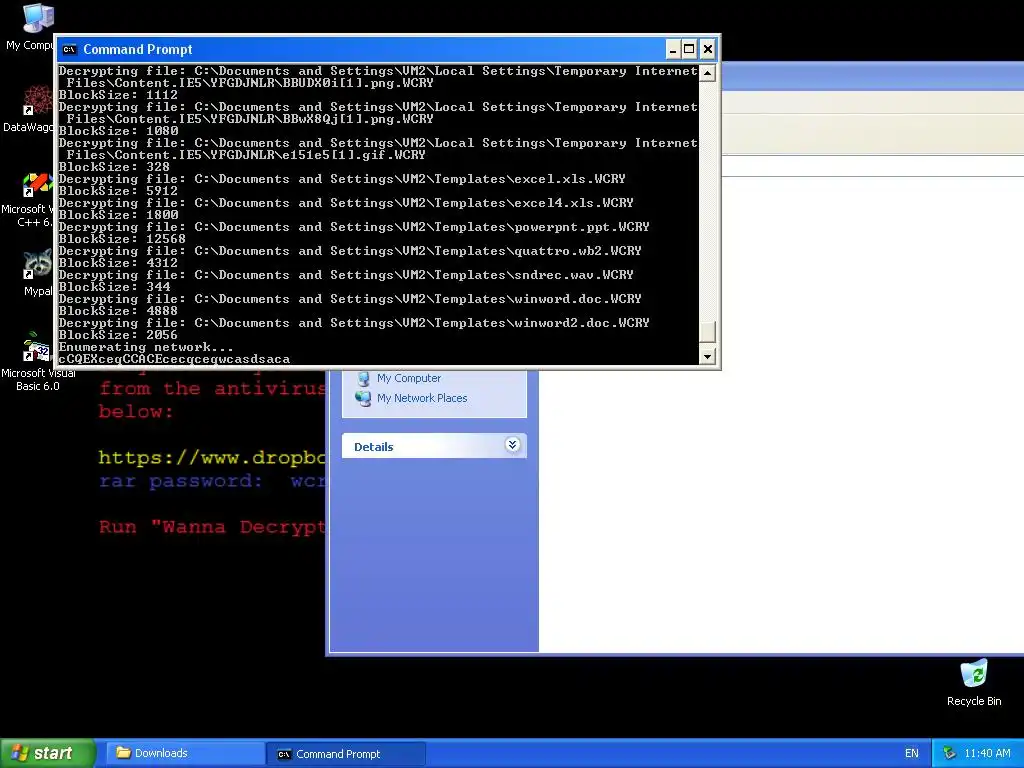The height and width of the screenshot is (768, 1024).
Task: Click the powerpnt.ppt.WCRY decrypting line
Action: coord(353,227)
